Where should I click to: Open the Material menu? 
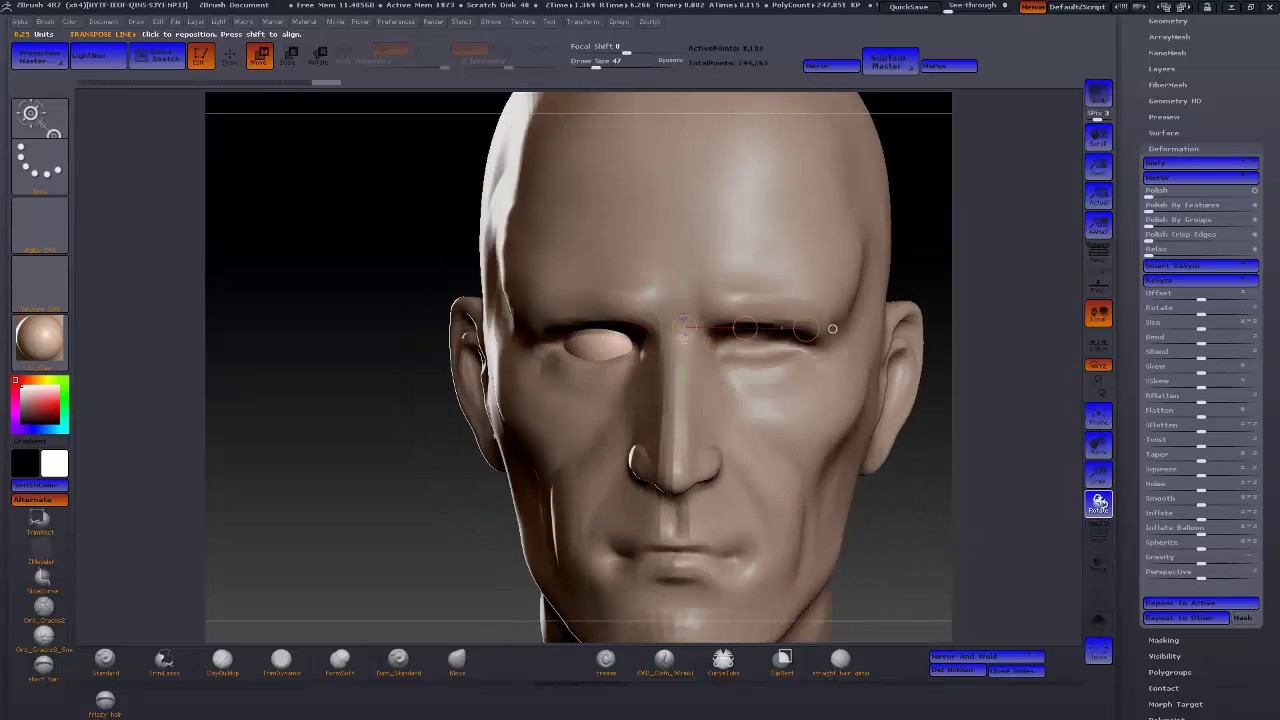point(304,21)
